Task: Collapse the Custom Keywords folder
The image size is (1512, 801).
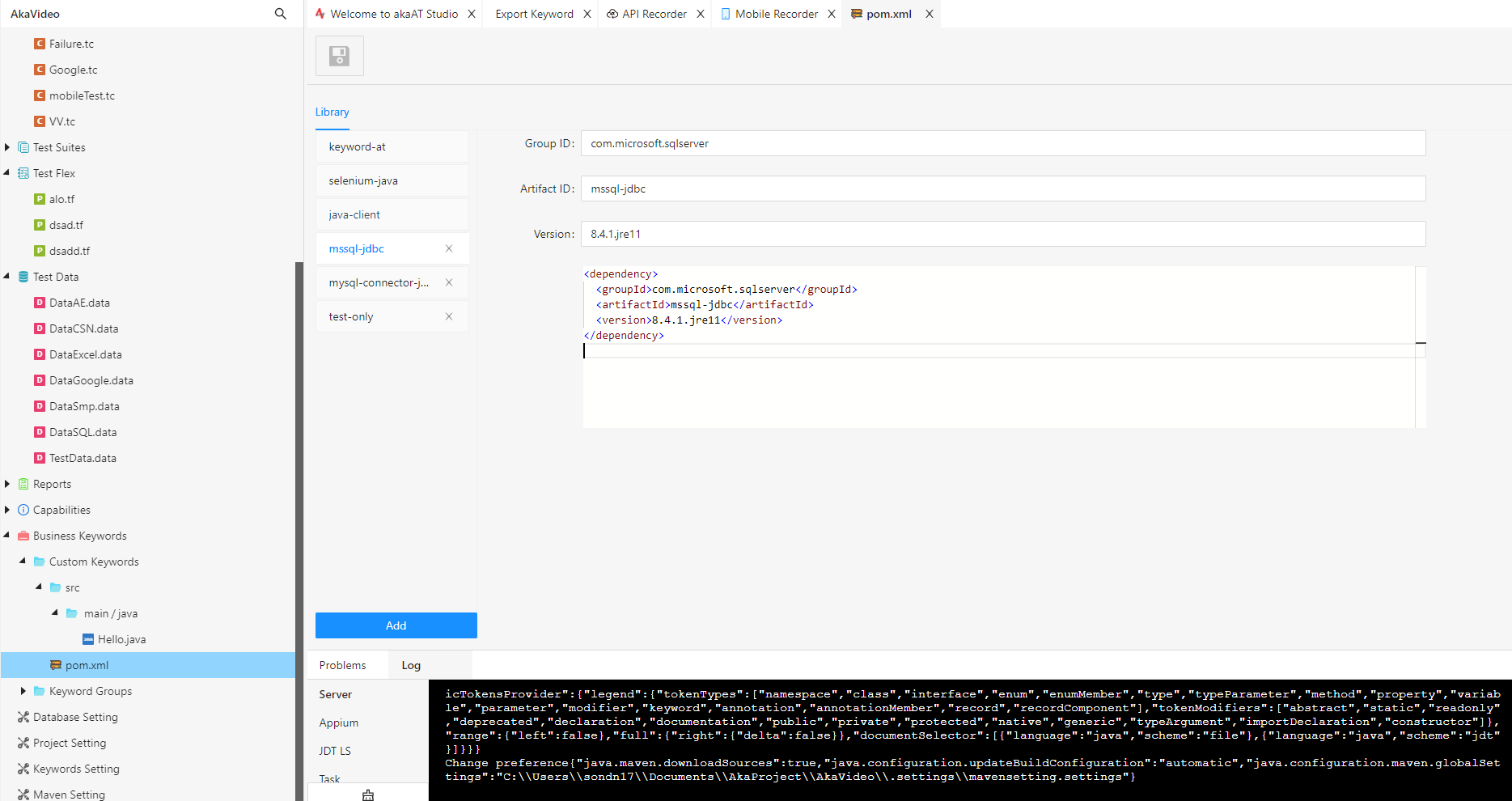Action: click(x=23, y=562)
